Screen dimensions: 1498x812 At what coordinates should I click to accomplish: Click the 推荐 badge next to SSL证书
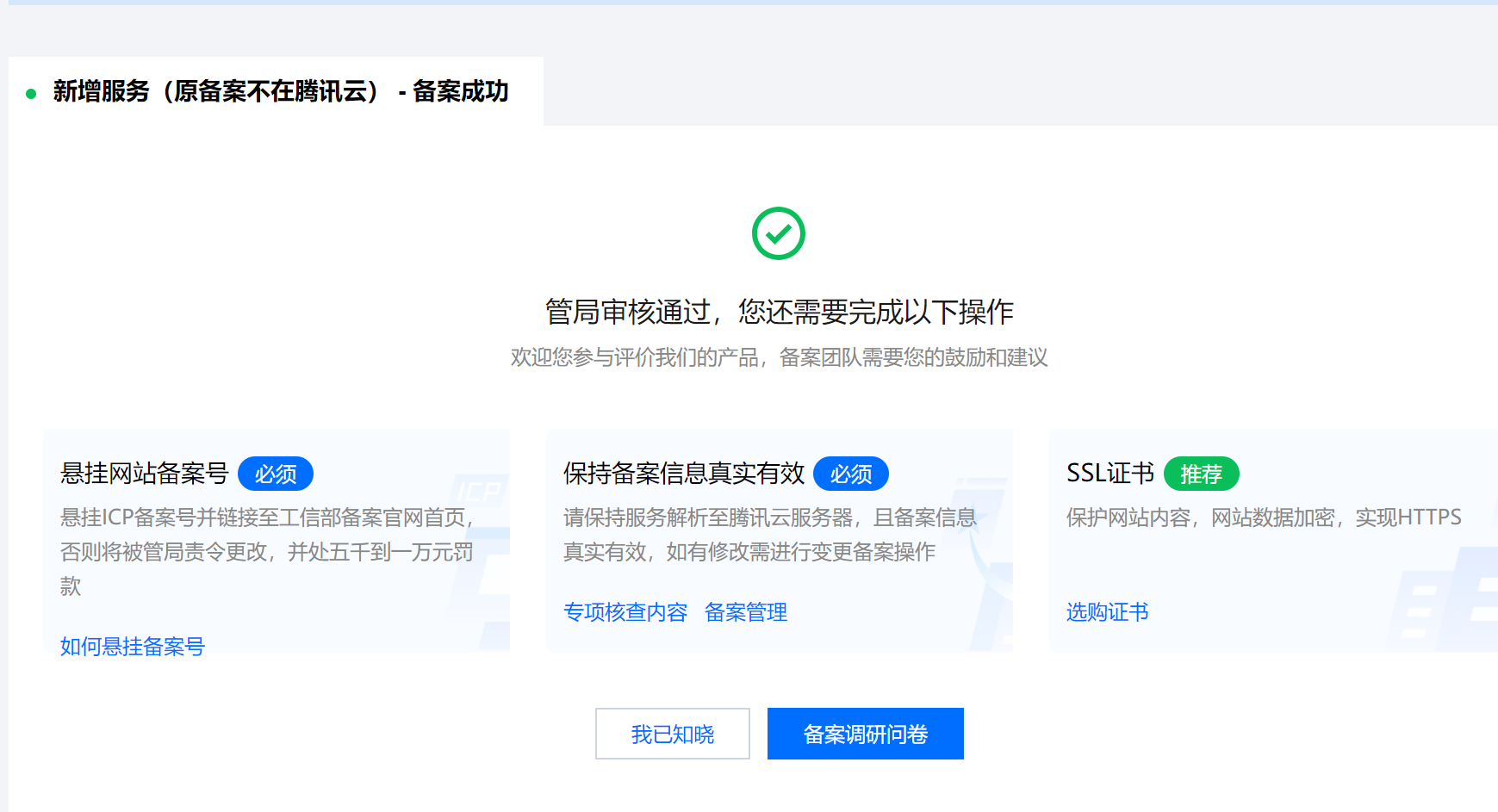pos(1201,473)
